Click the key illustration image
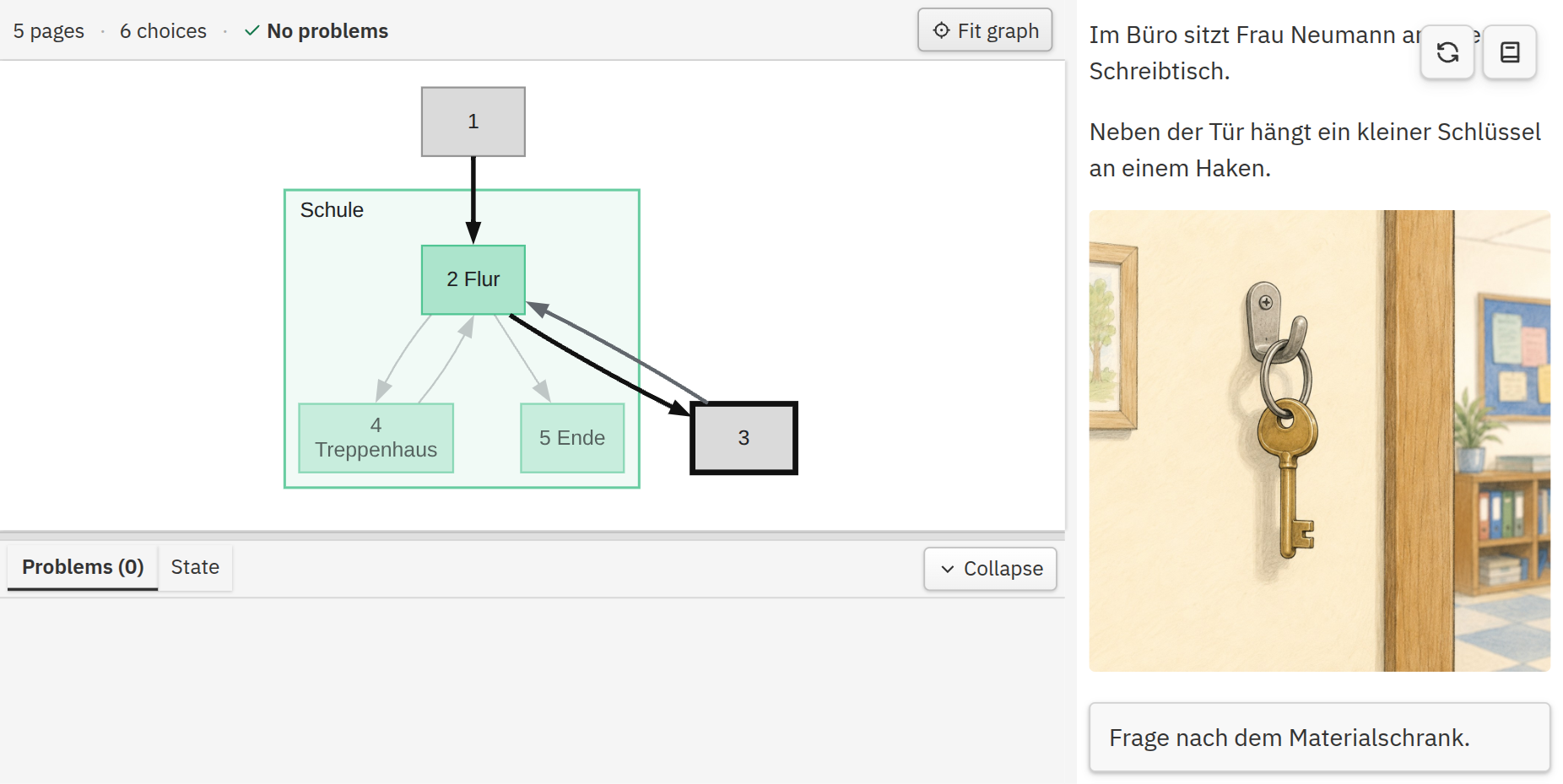 (1319, 441)
